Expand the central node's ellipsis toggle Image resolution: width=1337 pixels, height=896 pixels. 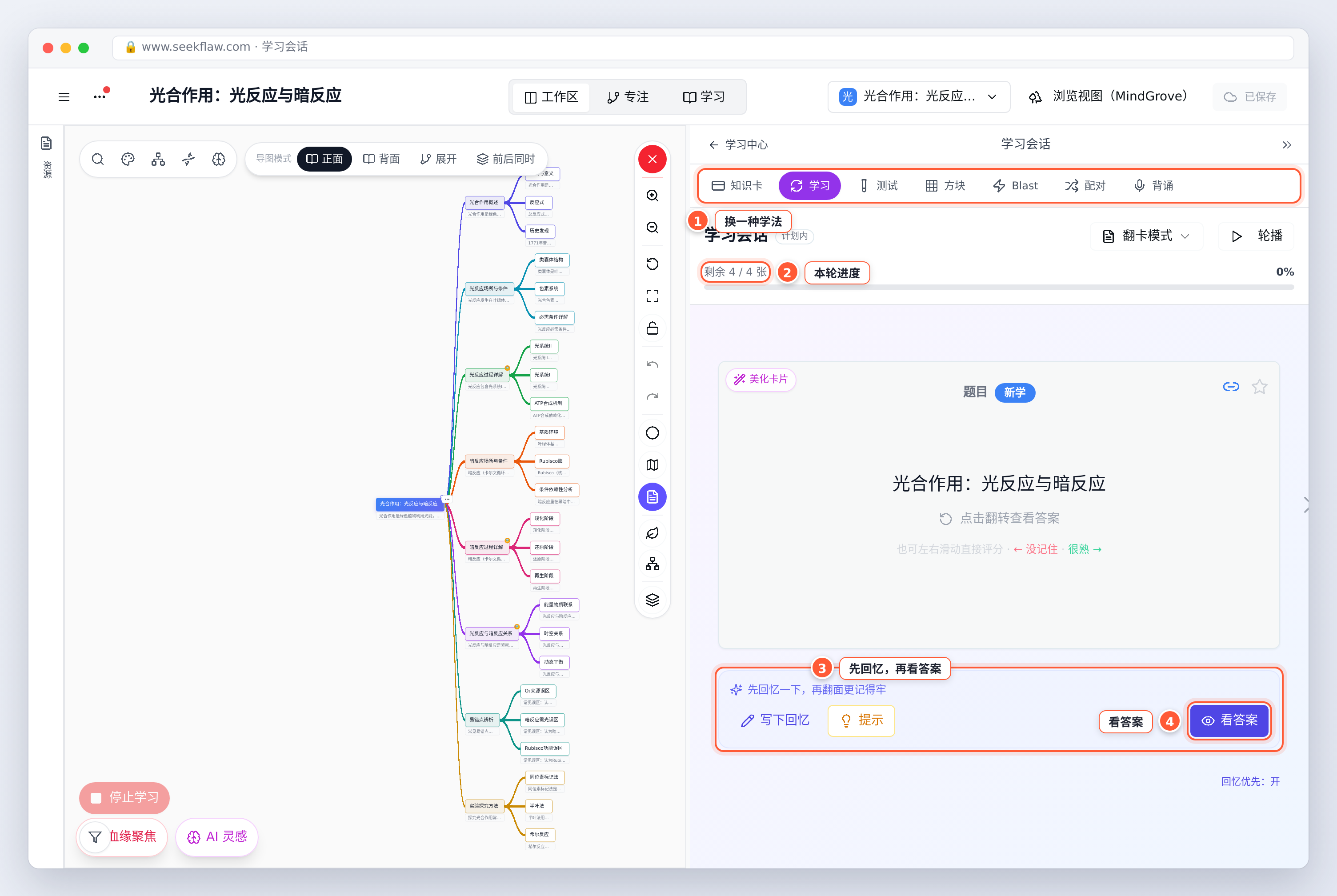448,500
